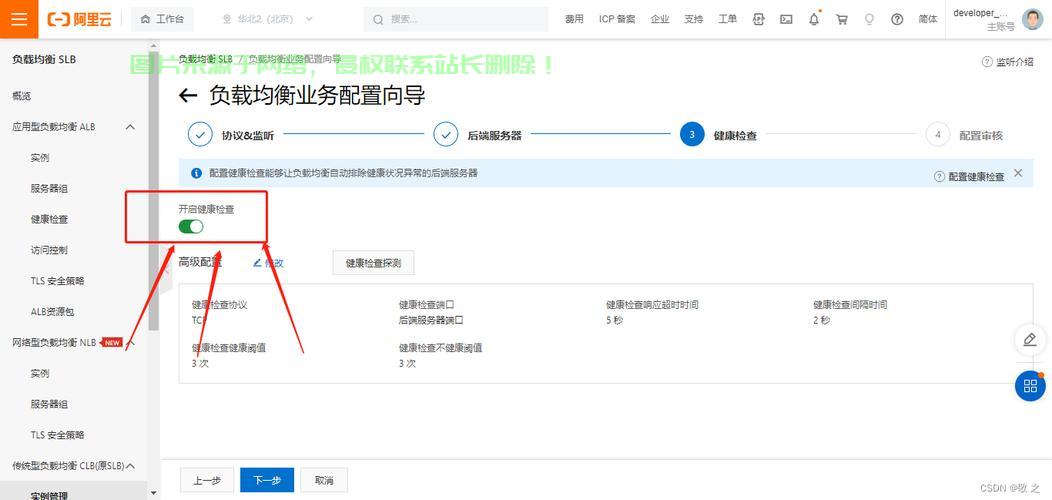The width and height of the screenshot is (1052, 500).
Task: Focus the top search field
Action: [456, 19]
